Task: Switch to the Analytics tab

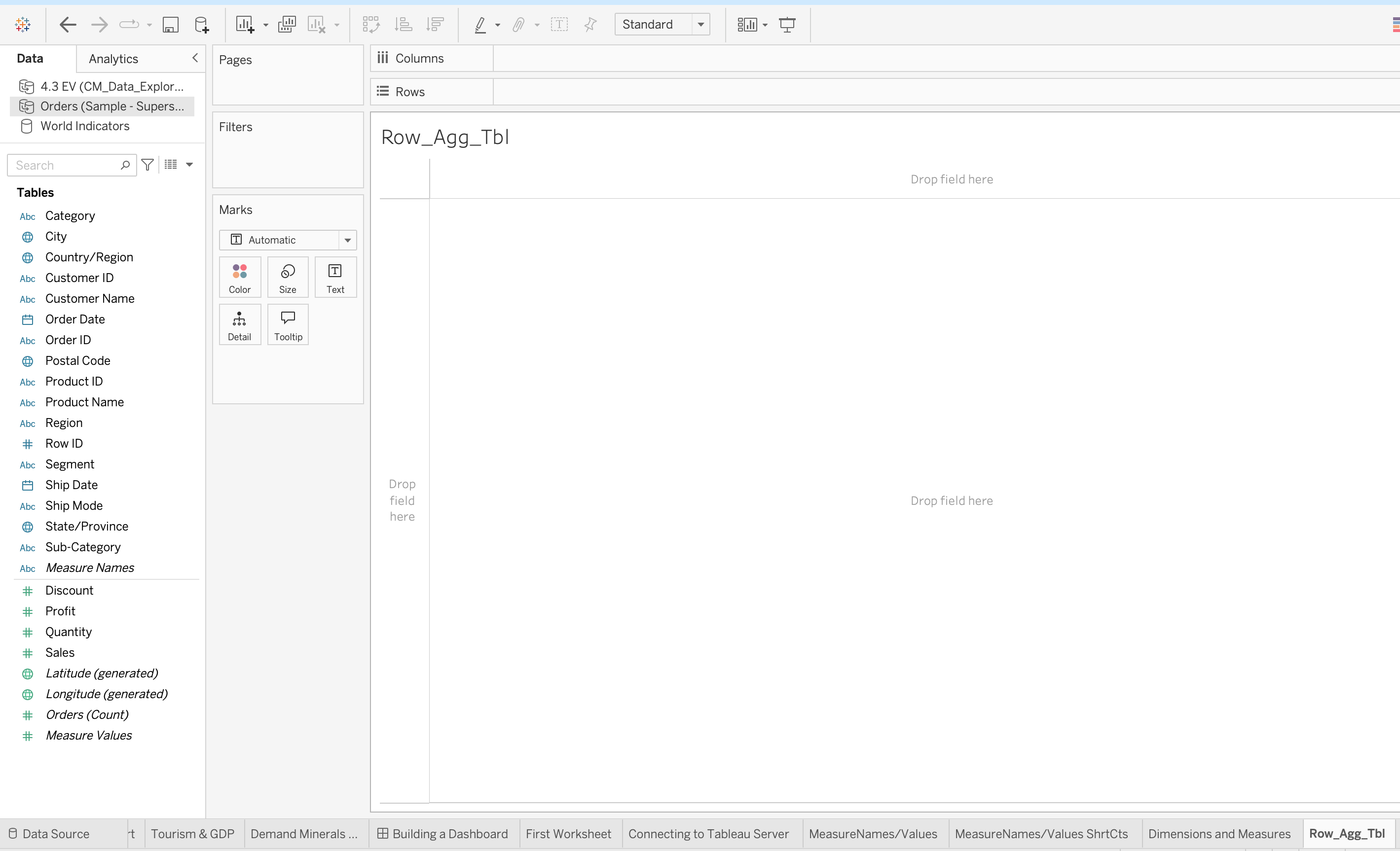Action: pos(113,59)
